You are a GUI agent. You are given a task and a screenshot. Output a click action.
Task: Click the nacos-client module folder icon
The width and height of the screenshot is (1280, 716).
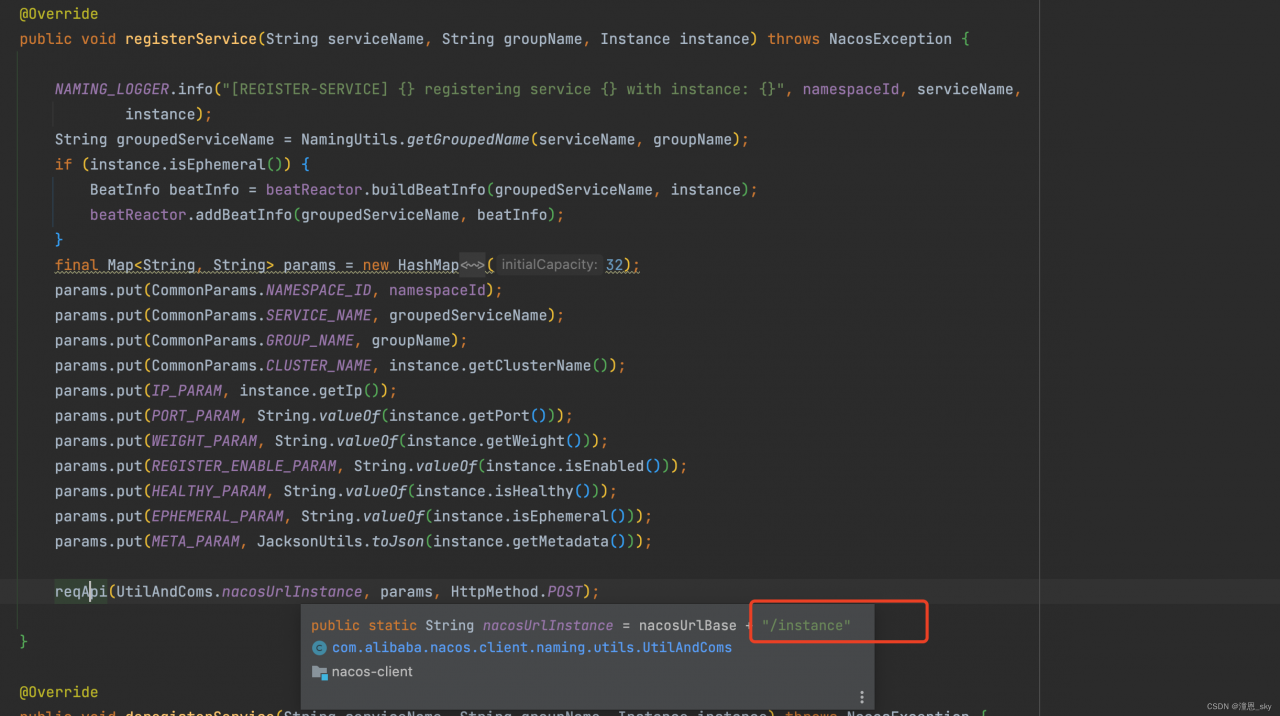(x=319, y=672)
